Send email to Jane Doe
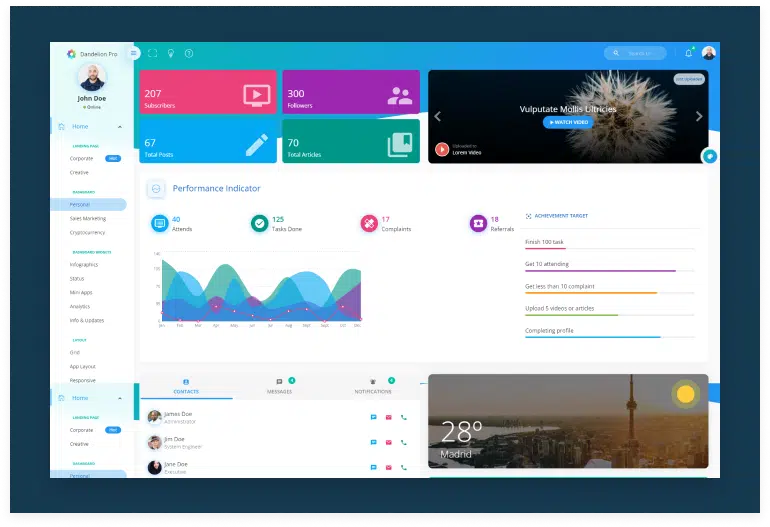Screen dimensions: 770x527 point(388,467)
